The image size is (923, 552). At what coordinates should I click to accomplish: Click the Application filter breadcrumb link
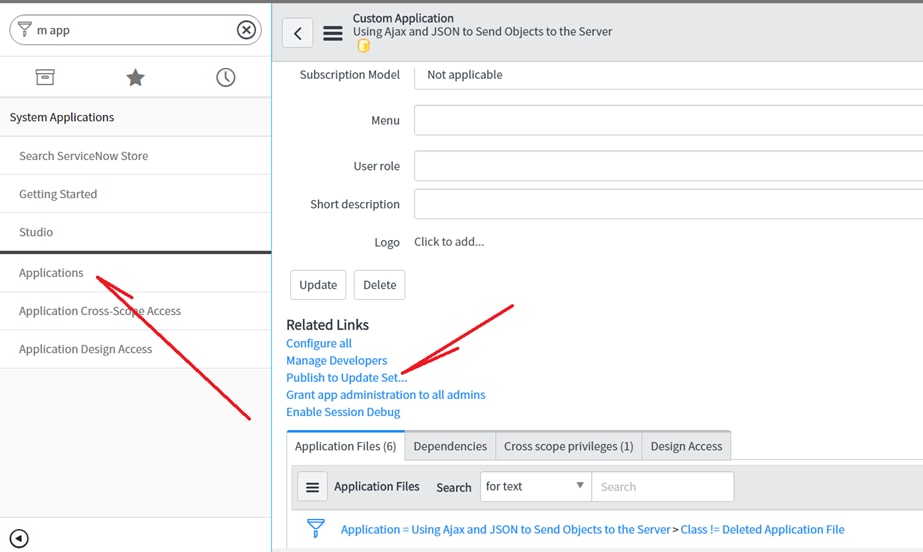pyautogui.click(x=506, y=529)
